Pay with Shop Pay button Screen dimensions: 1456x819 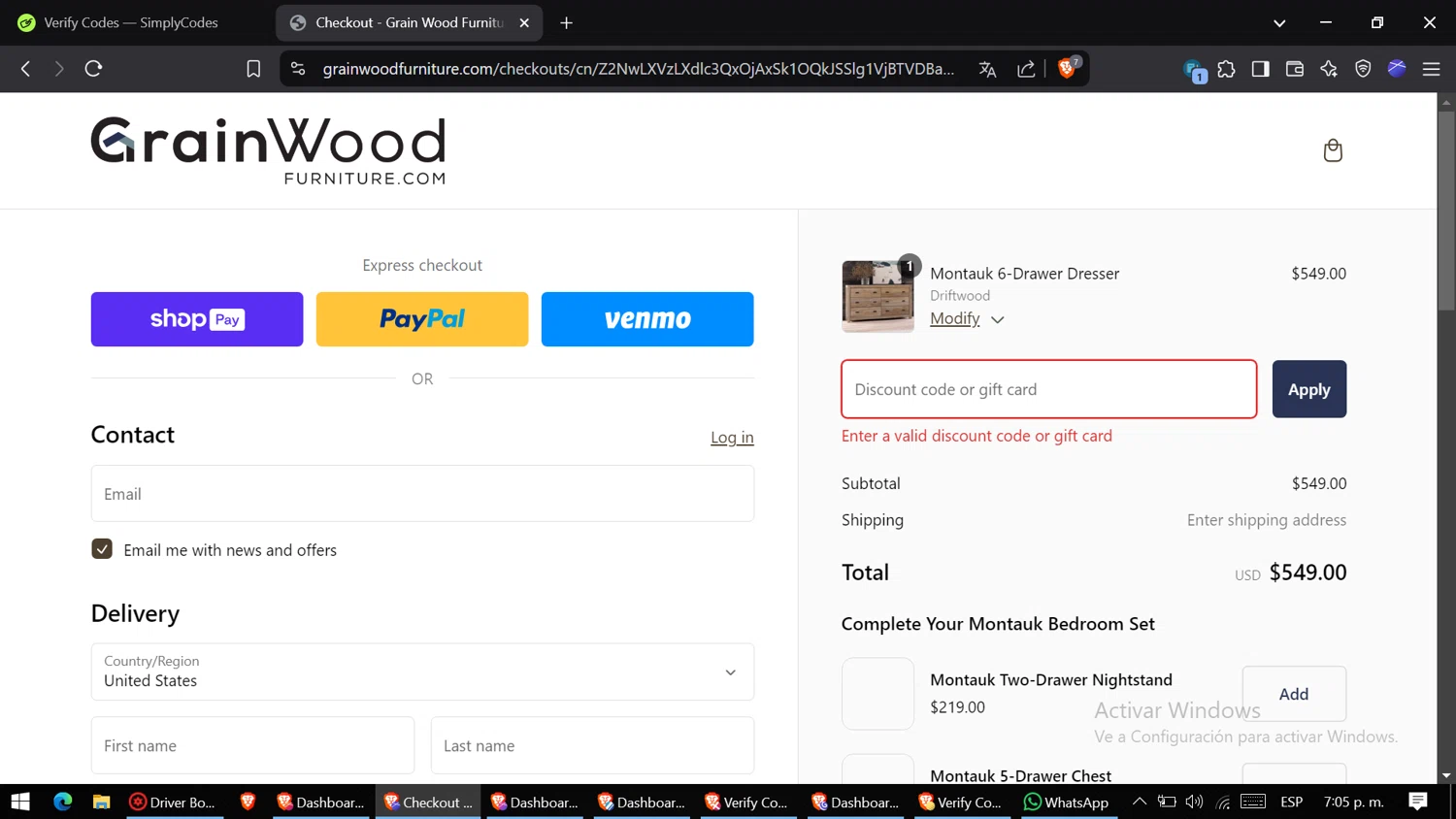[197, 319]
